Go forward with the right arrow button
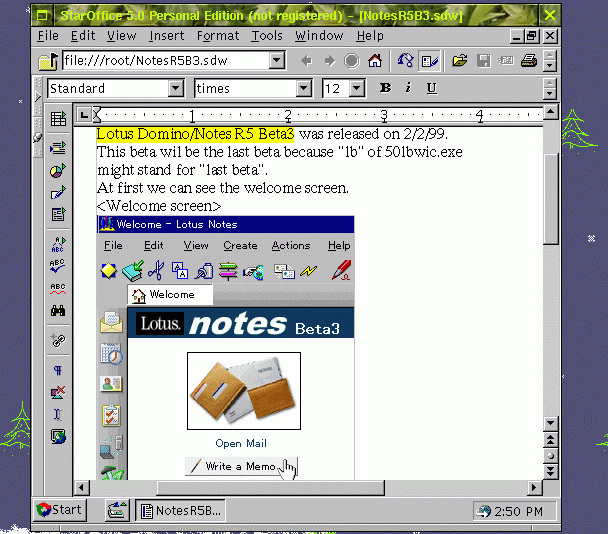Image resolution: width=608 pixels, height=534 pixels. pyautogui.click(x=329, y=61)
